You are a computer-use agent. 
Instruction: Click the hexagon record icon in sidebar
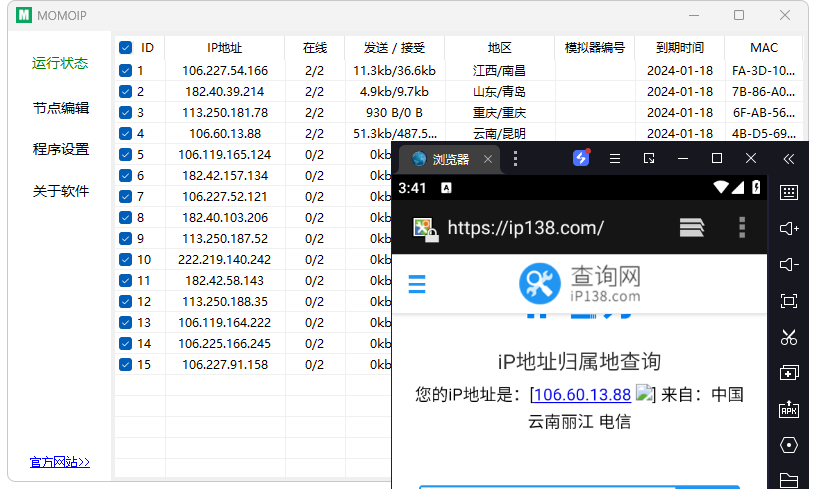tap(788, 445)
